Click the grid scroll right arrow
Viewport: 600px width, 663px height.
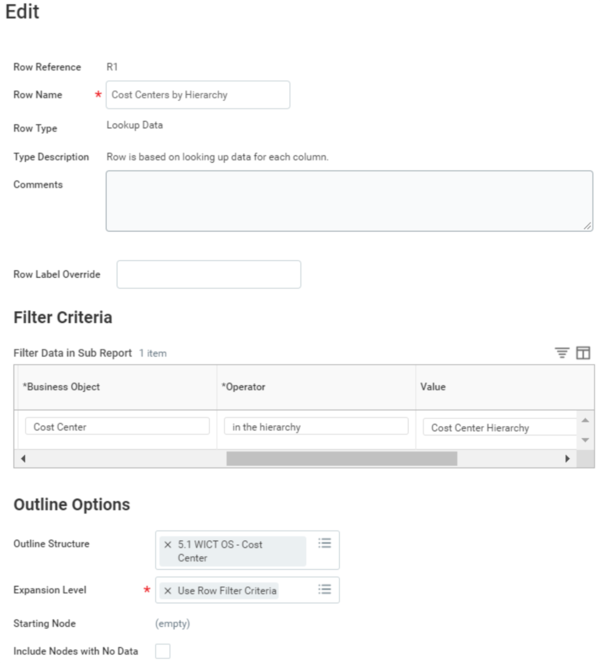coord(567,459)
